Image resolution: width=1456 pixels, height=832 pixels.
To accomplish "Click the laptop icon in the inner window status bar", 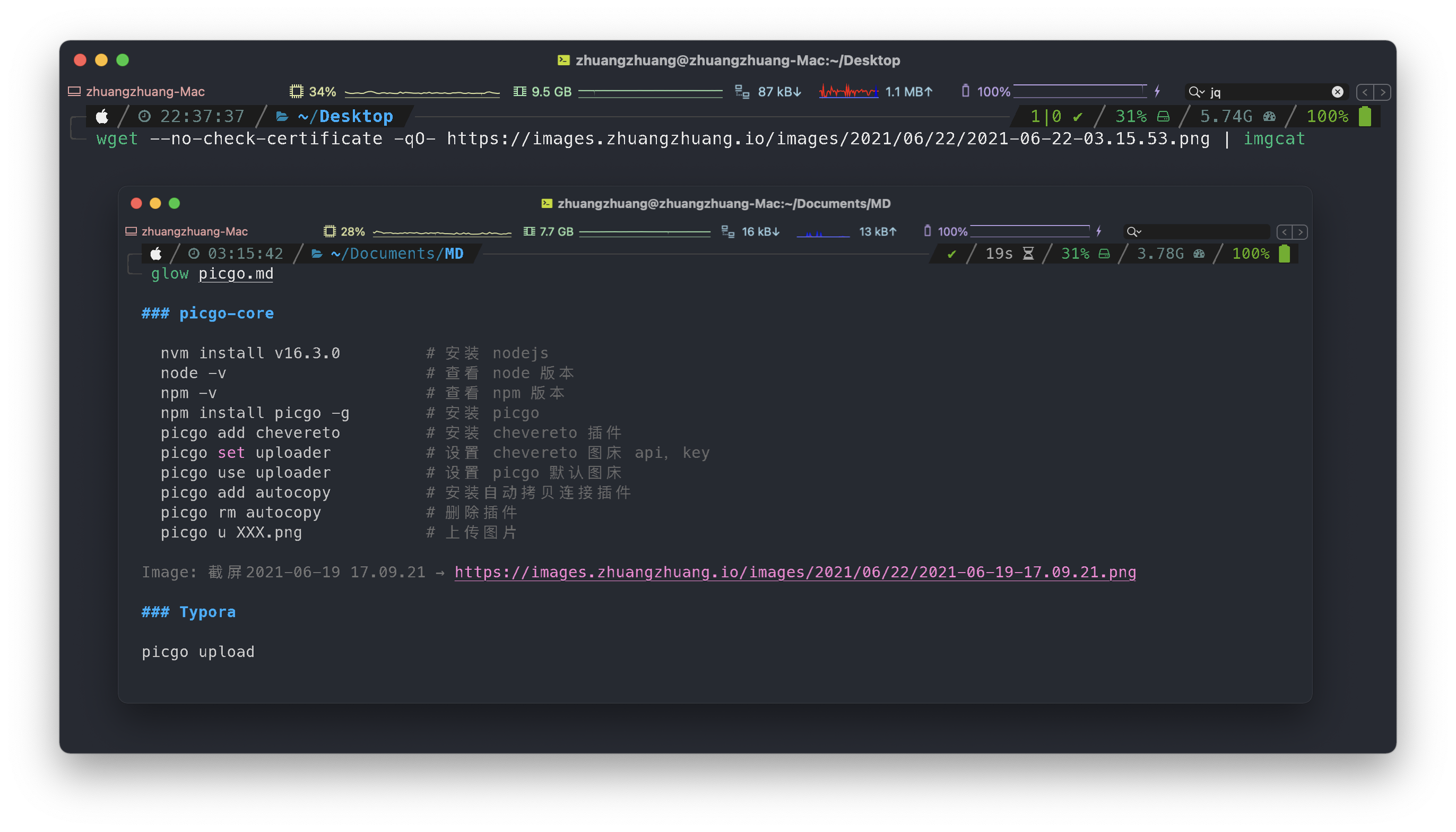I will point(132,231).
